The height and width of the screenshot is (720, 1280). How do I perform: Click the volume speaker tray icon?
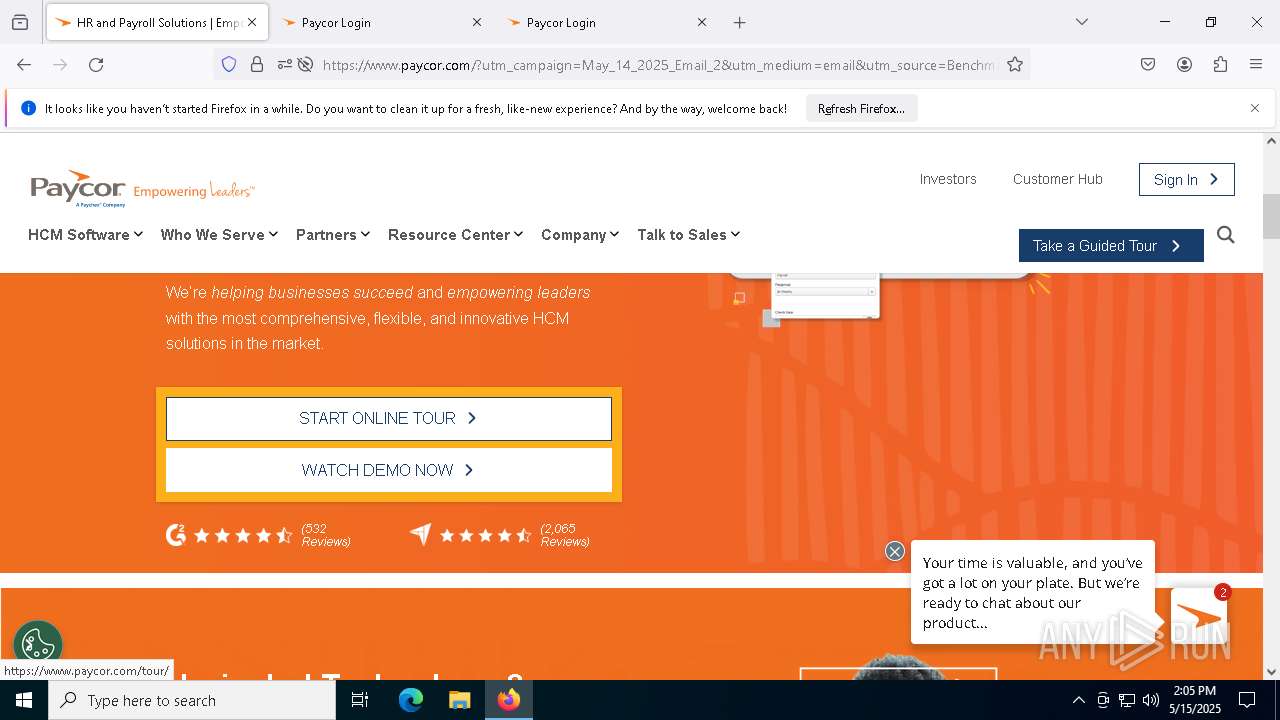(1151, 700)
